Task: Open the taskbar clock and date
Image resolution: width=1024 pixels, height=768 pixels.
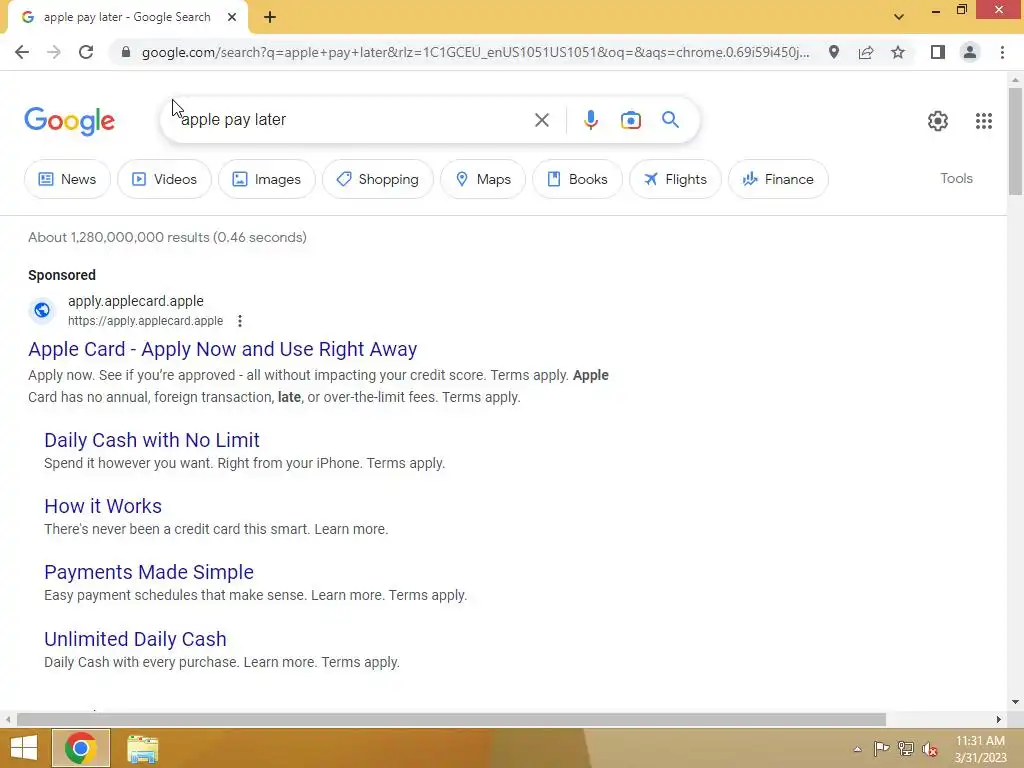Action: pyautogui.click(x=980, y=749)
